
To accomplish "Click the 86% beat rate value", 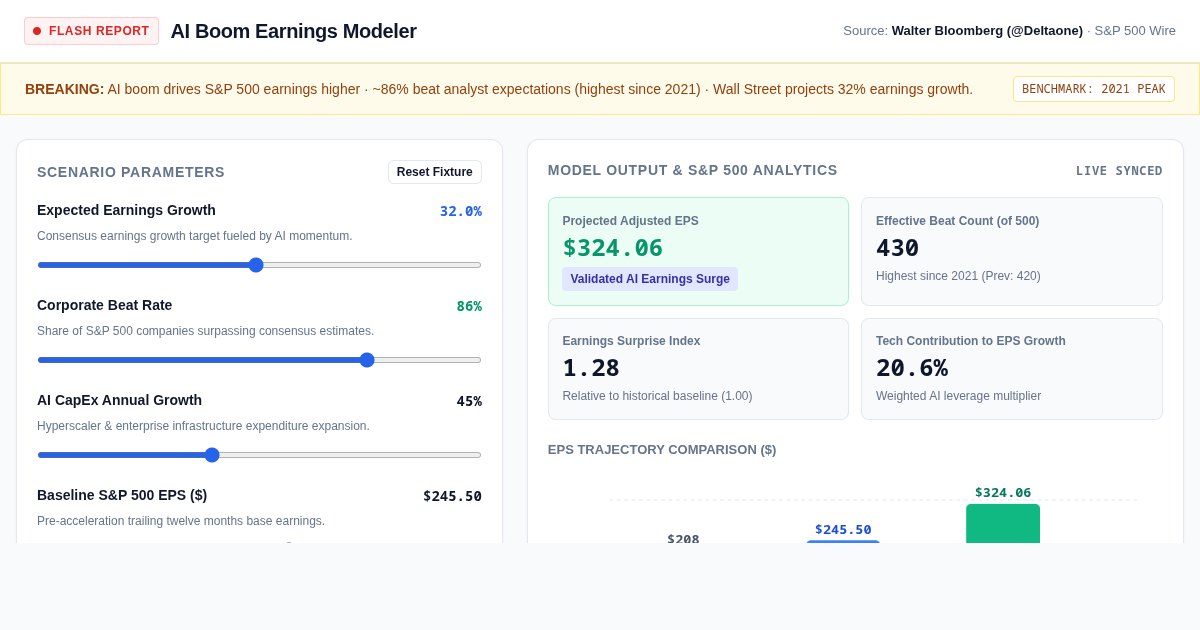I will [469, 306].
